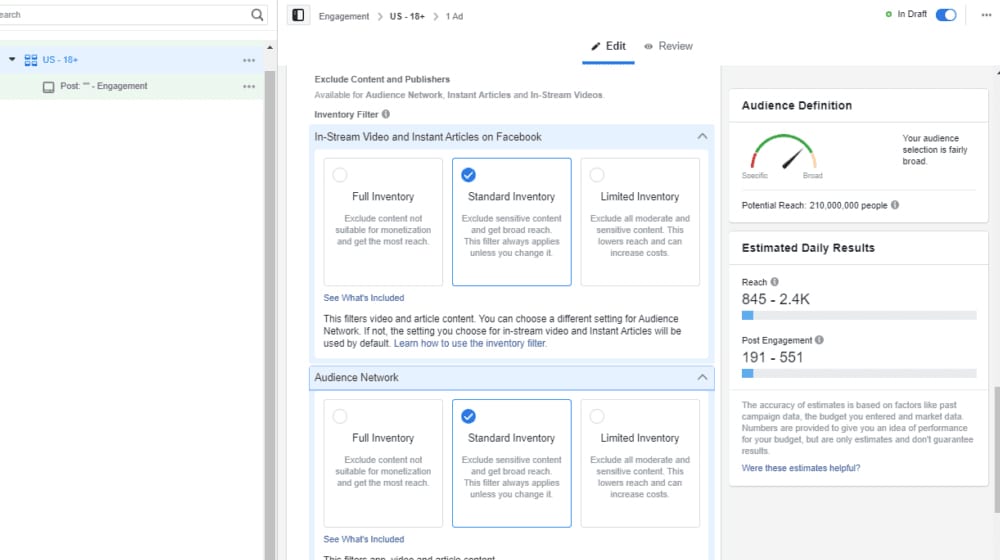This screenshot has width=1000, height=560.
Task: Switch to the Review tab
Action: pos(668,46)
